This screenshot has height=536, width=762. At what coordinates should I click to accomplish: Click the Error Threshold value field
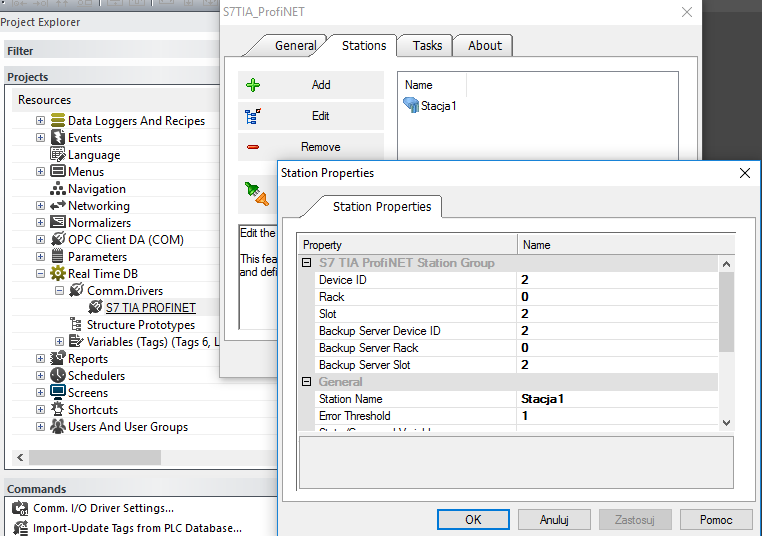[x=617, y=416]
